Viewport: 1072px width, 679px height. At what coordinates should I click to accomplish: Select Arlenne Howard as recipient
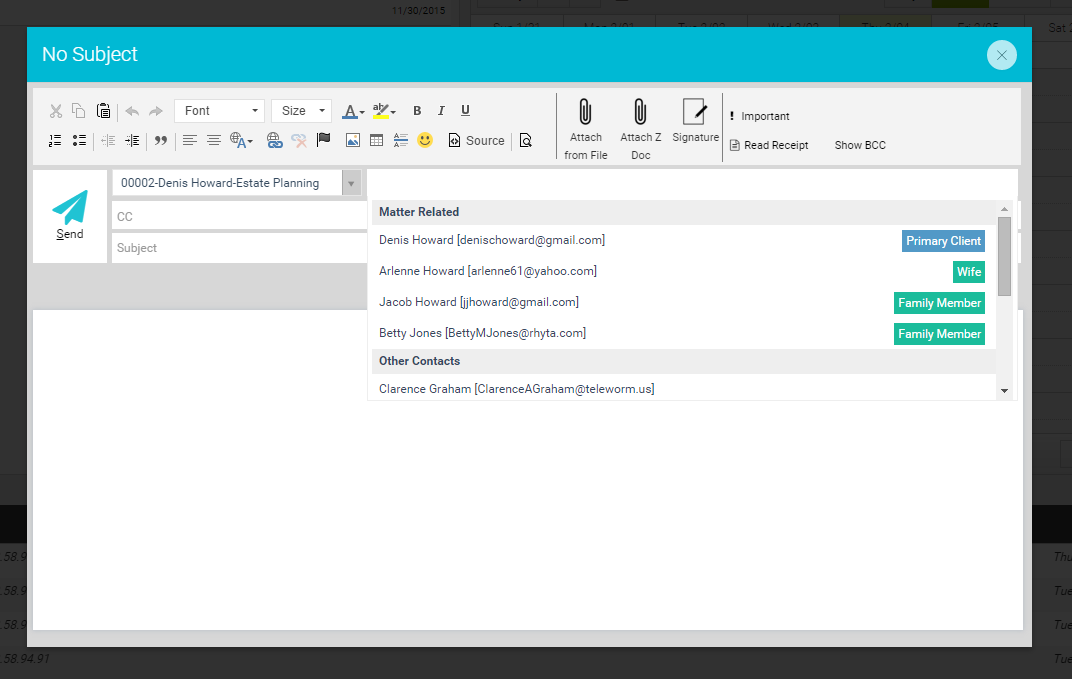pos(487,271)
